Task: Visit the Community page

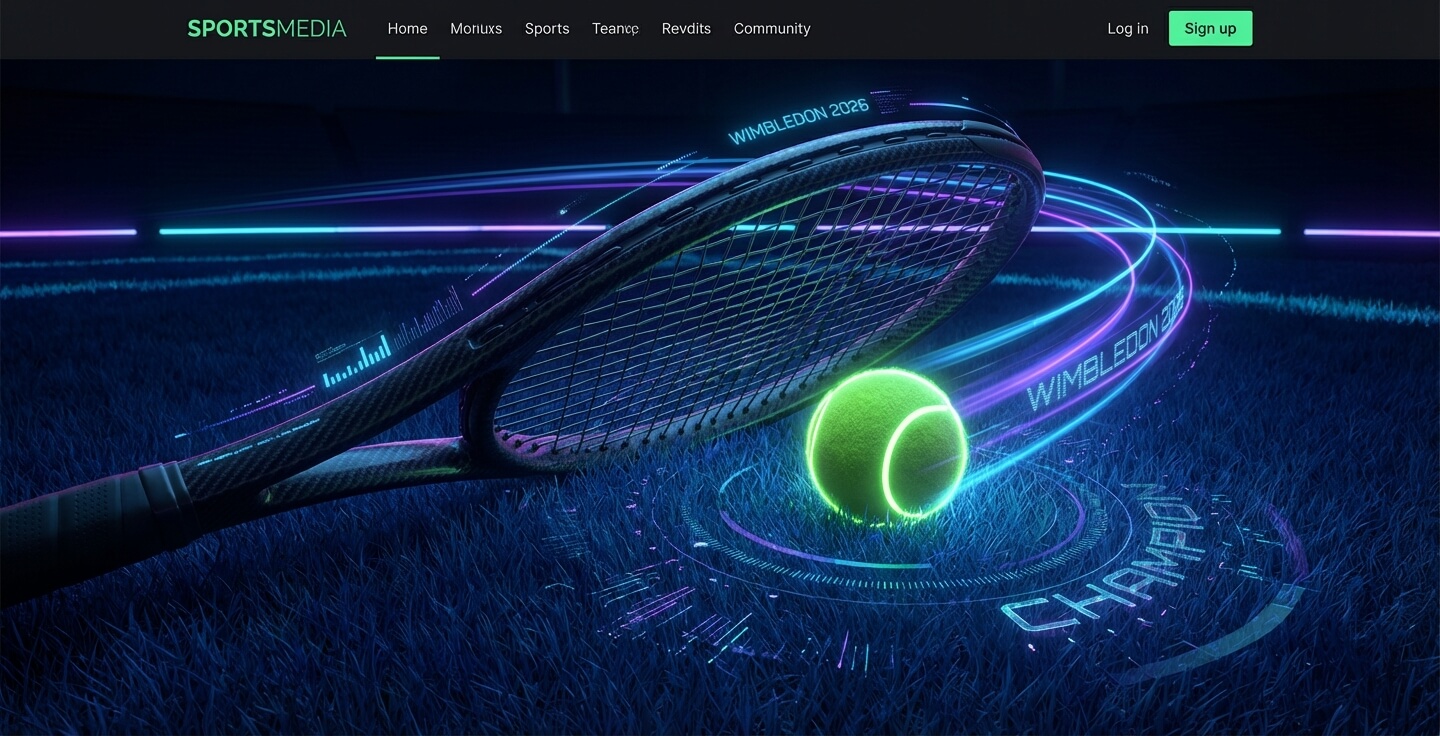Action: tap(772, 28)
